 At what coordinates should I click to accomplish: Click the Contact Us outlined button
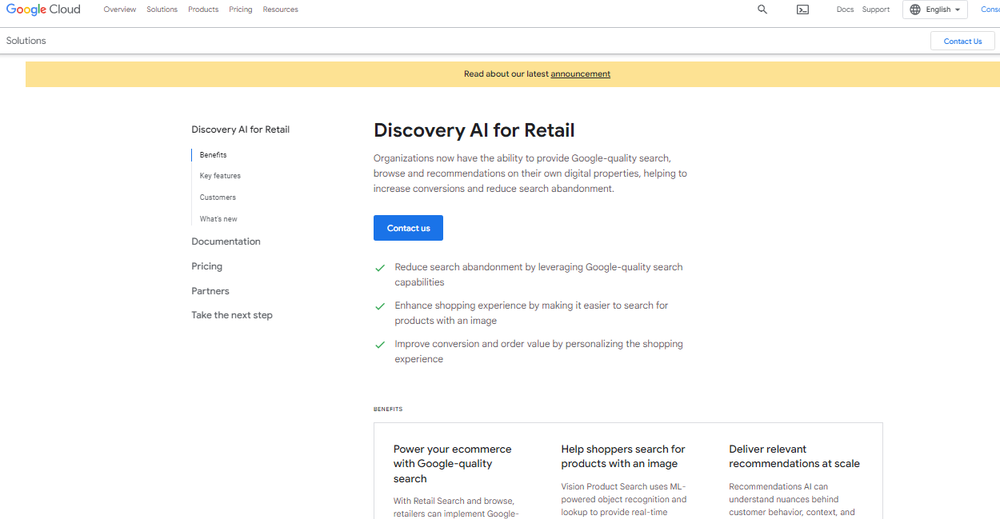(x=962, y=41)
